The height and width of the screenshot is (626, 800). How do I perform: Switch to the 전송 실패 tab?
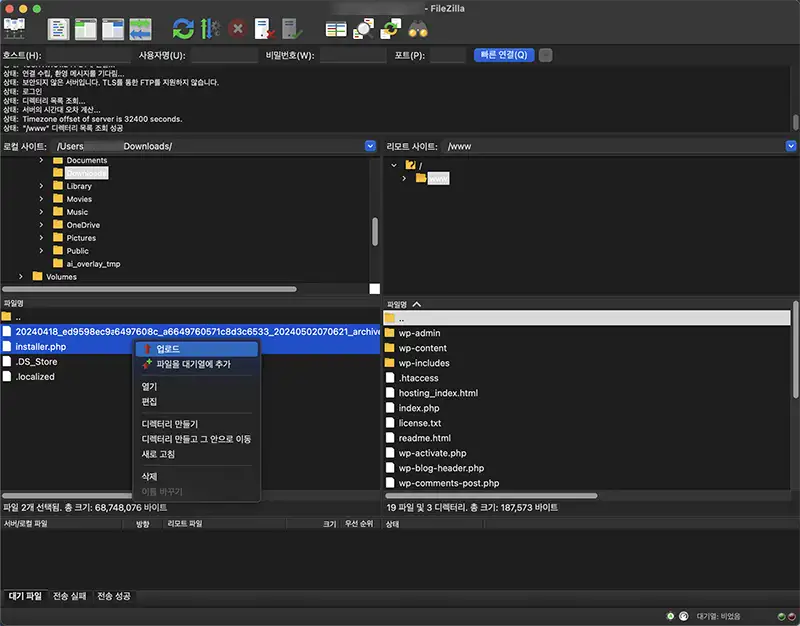[70, 596]
